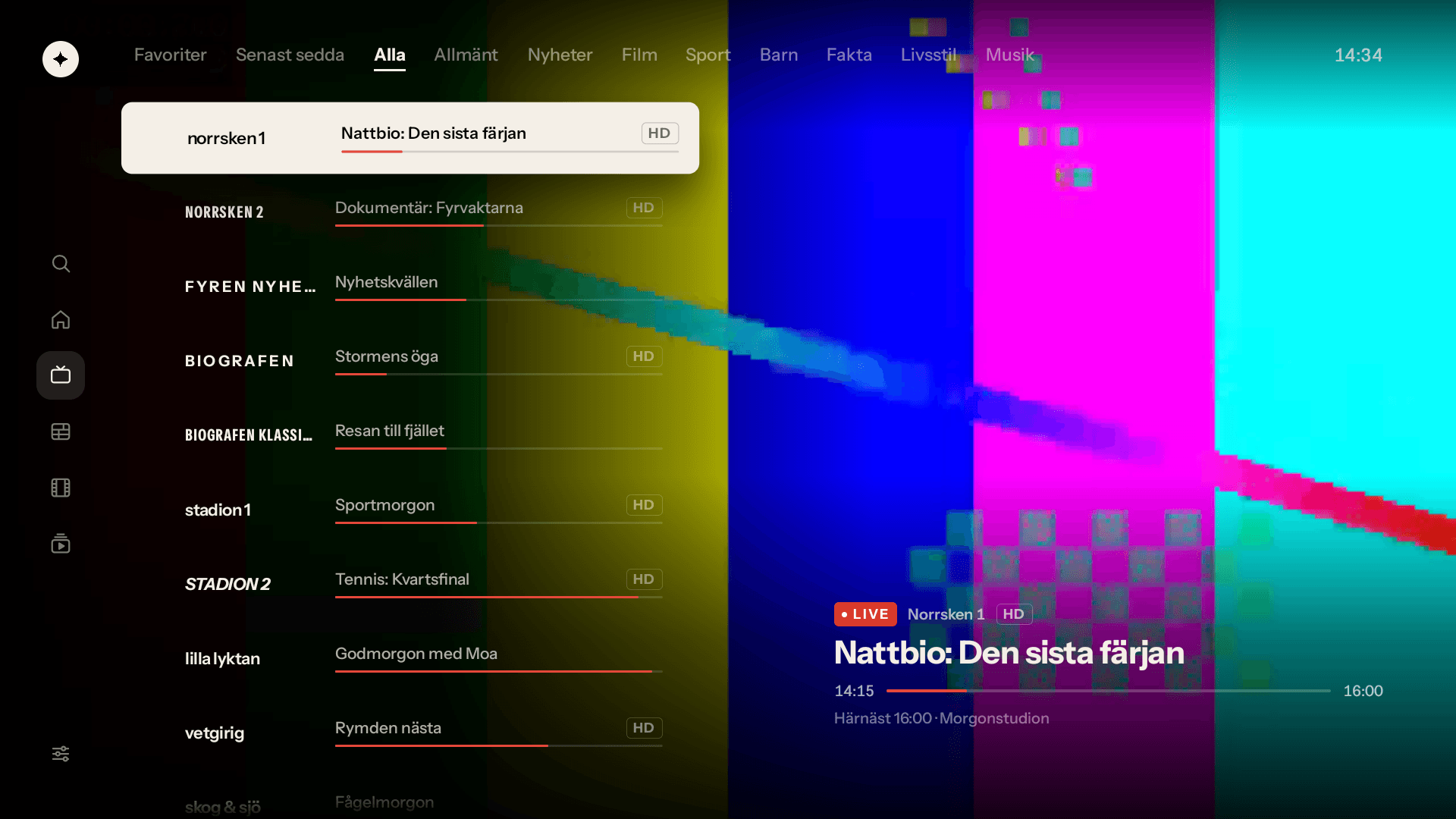Screen dimensions: 1456x819
Task: Click the live program progress bar
Action: [1108, 691]
